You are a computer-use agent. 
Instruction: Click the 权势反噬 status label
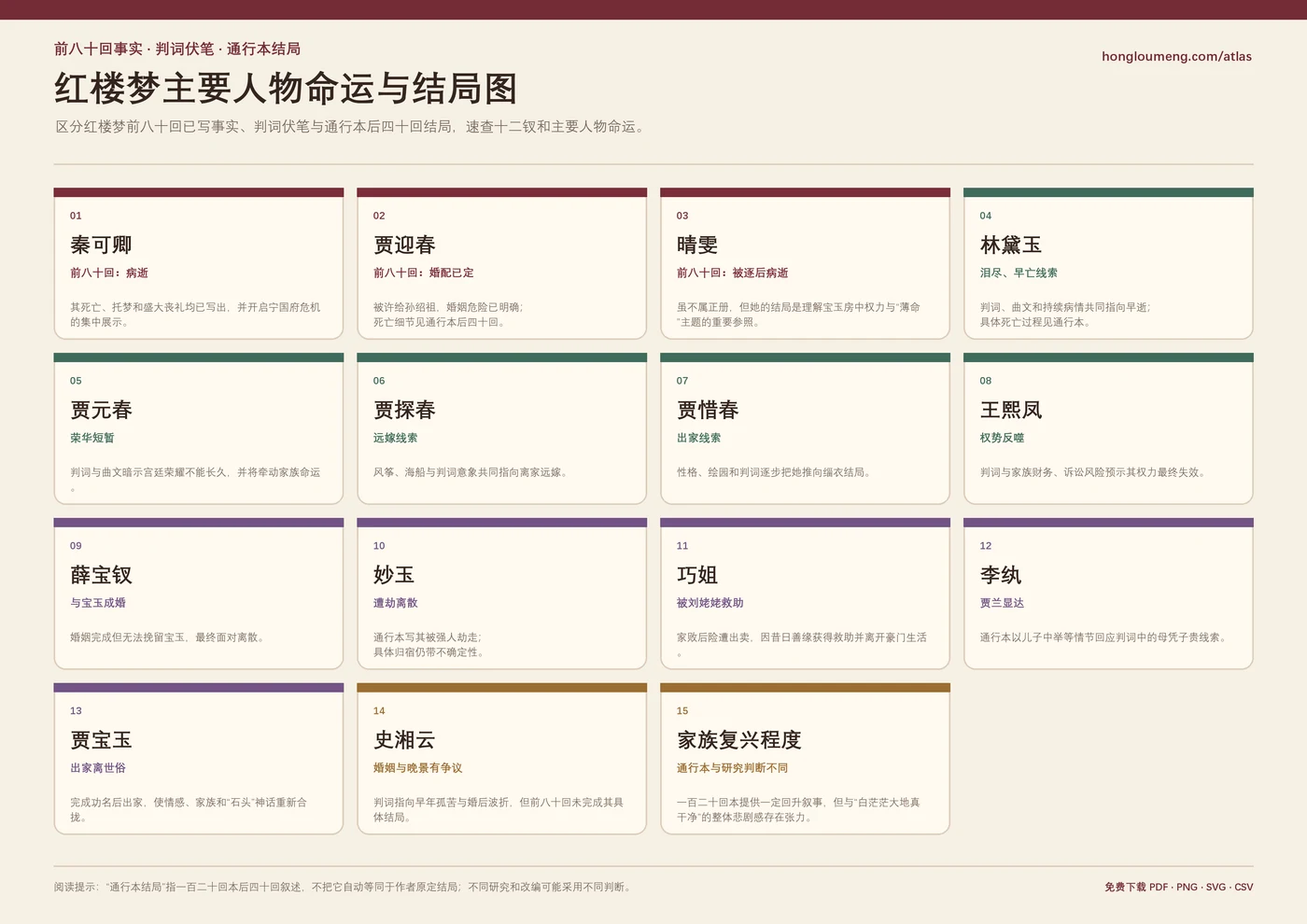(x=1003, y=438)
